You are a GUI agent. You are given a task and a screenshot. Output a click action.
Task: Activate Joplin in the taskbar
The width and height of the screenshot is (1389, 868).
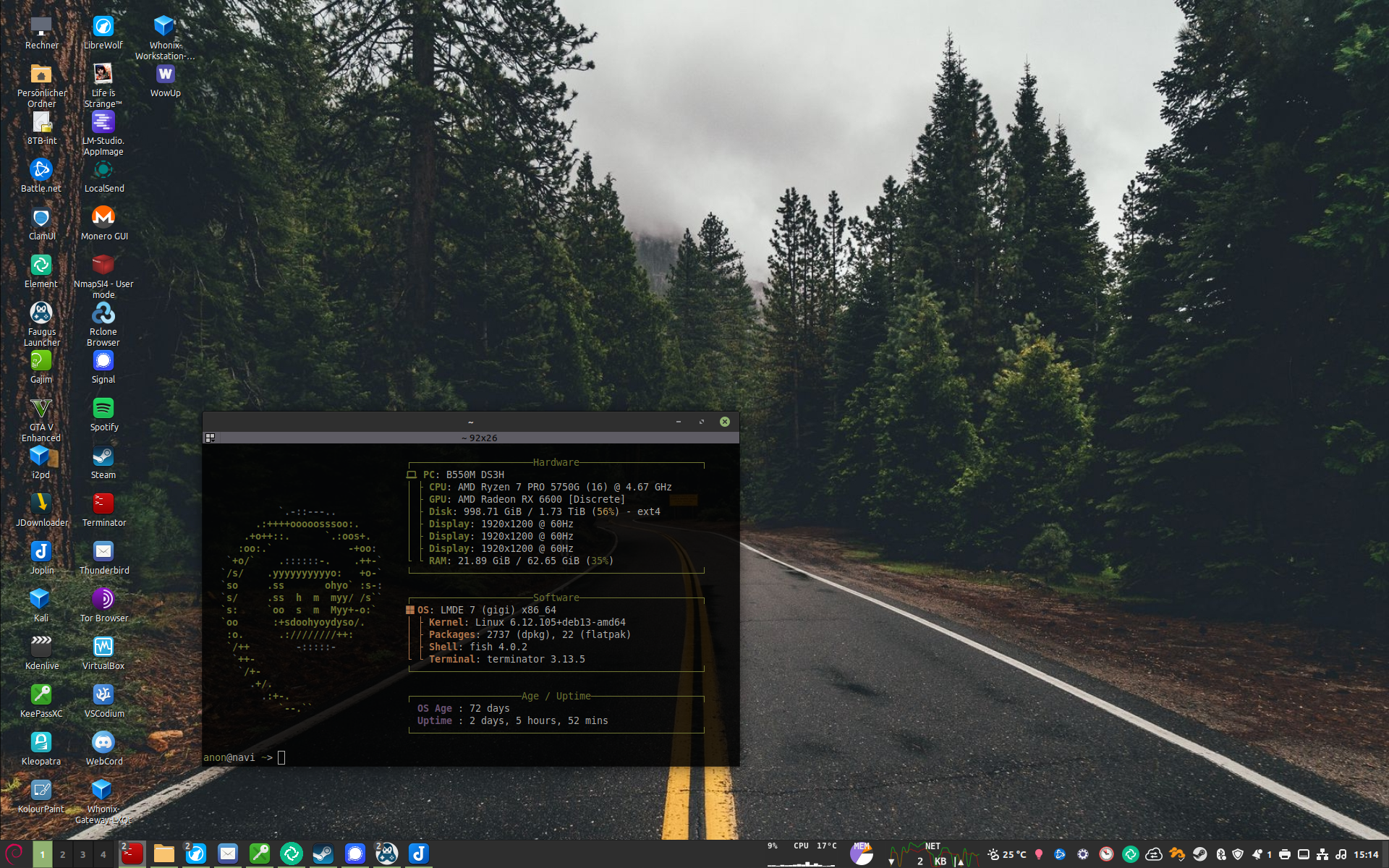click(x=419, y=854)
